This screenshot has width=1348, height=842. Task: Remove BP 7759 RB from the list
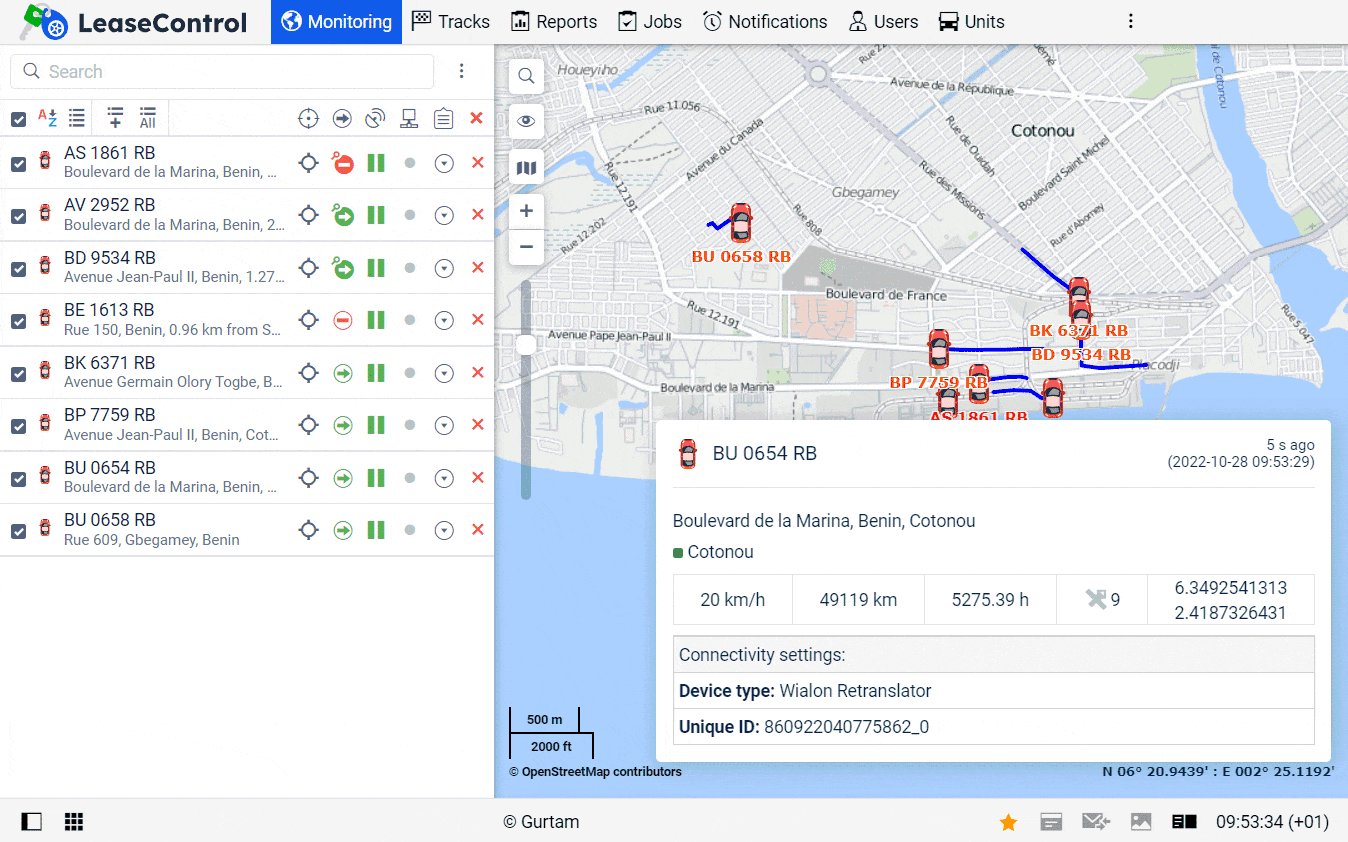(x=477, y=425)
